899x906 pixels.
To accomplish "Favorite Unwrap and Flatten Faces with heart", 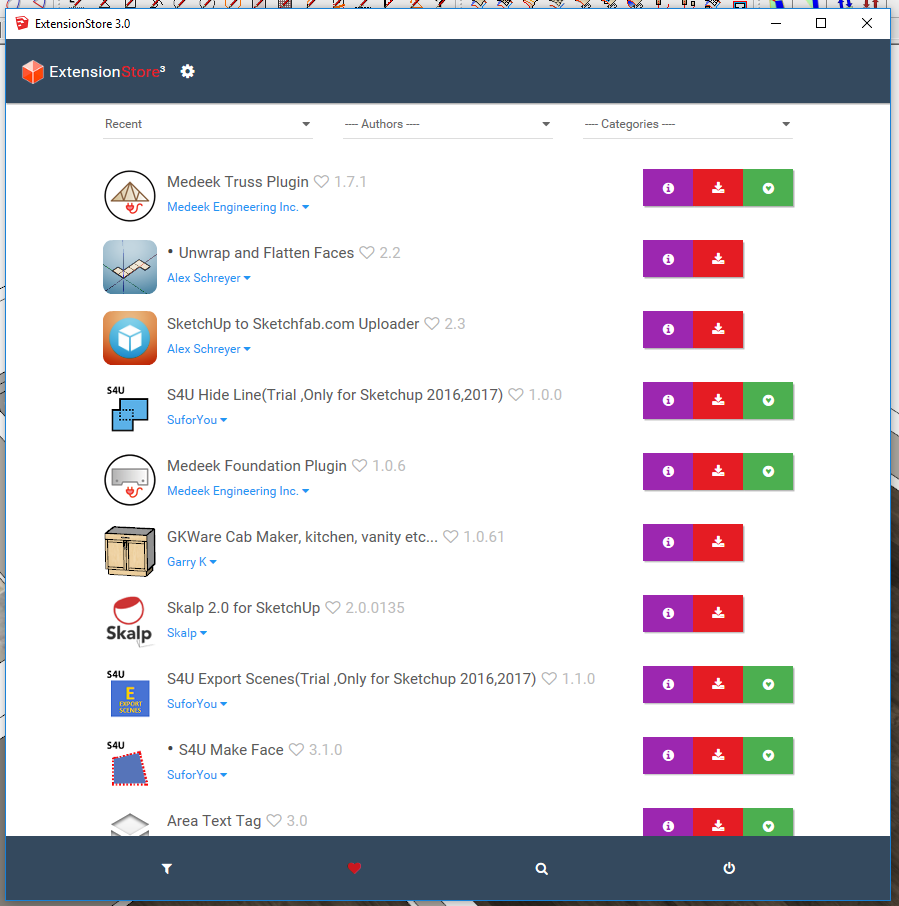I will tap(367, 253).
